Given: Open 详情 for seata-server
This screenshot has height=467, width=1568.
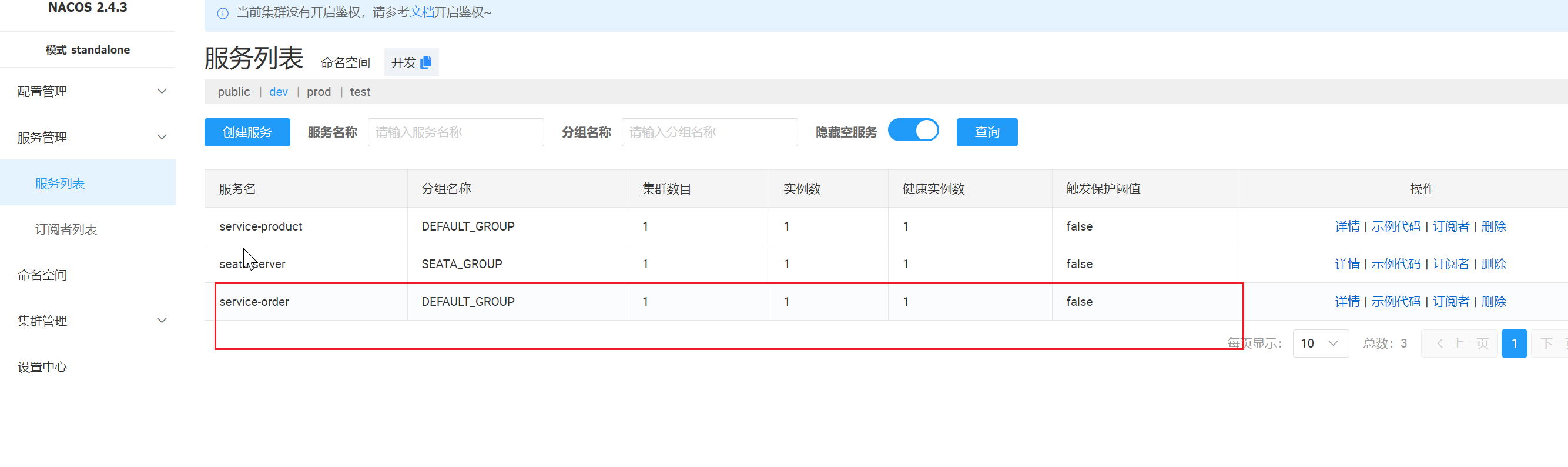Looking at the screenshot, I should click(1347, 264).
